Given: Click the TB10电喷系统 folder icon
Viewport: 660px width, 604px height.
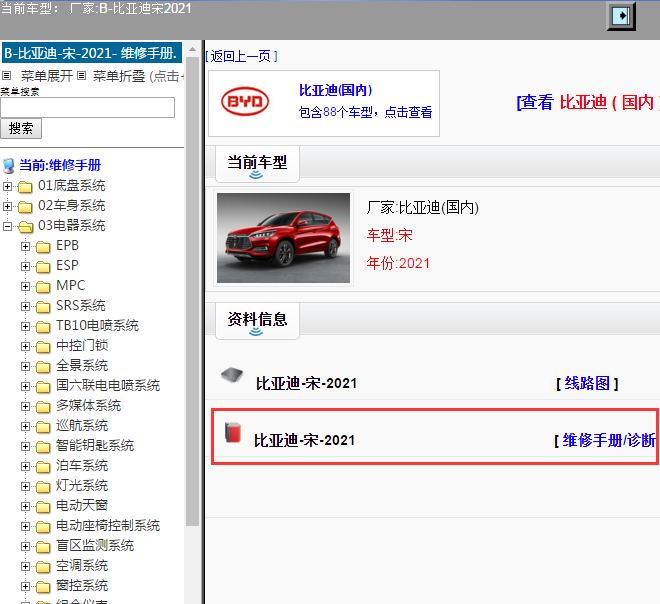Looking at the screenshot, I should (x=43, y=326).
